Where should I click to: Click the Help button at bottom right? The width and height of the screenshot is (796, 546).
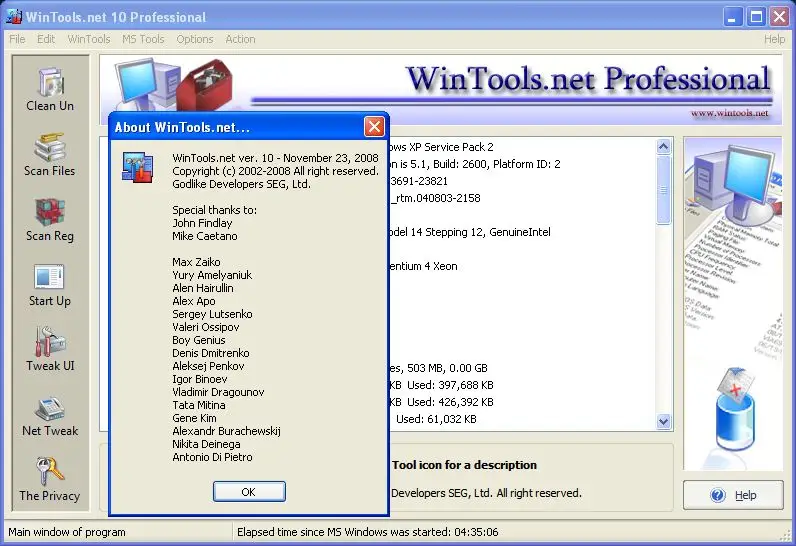733,495
